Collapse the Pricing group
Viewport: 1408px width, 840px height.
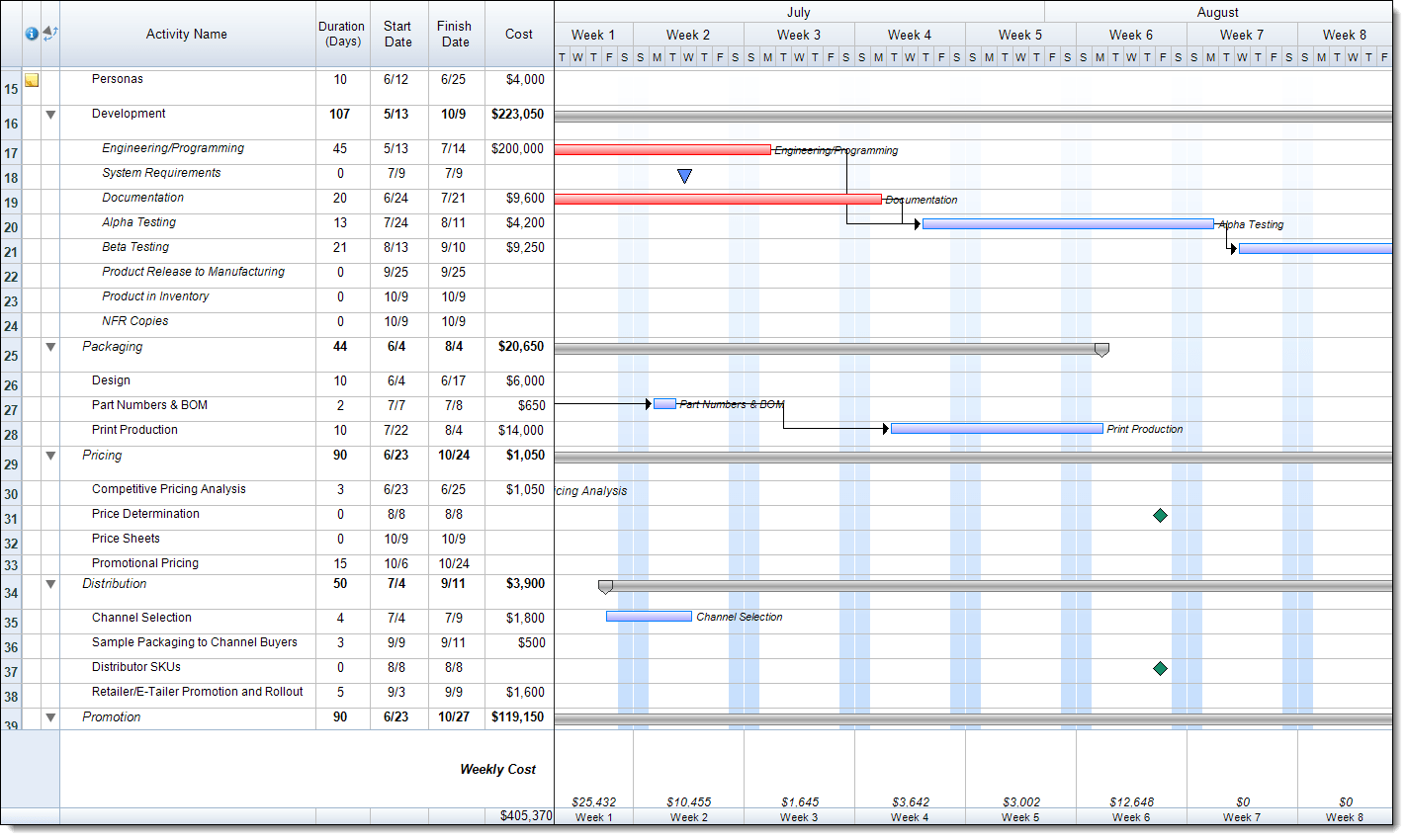coord(50,456)
